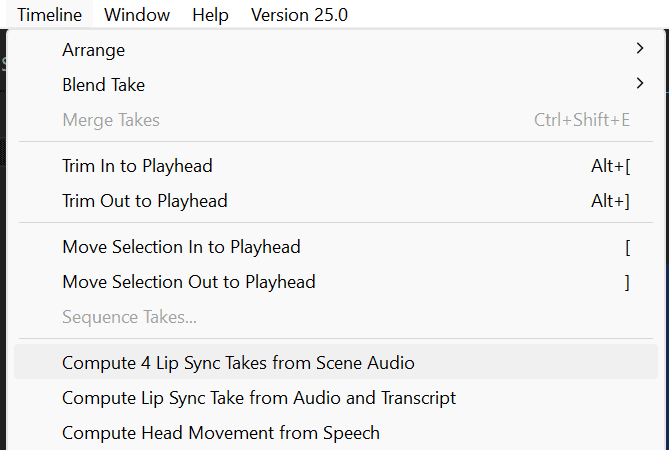The width and height of the screenshot is (669, 450).
Task: Open the Help menu
Action: point(210,15)
